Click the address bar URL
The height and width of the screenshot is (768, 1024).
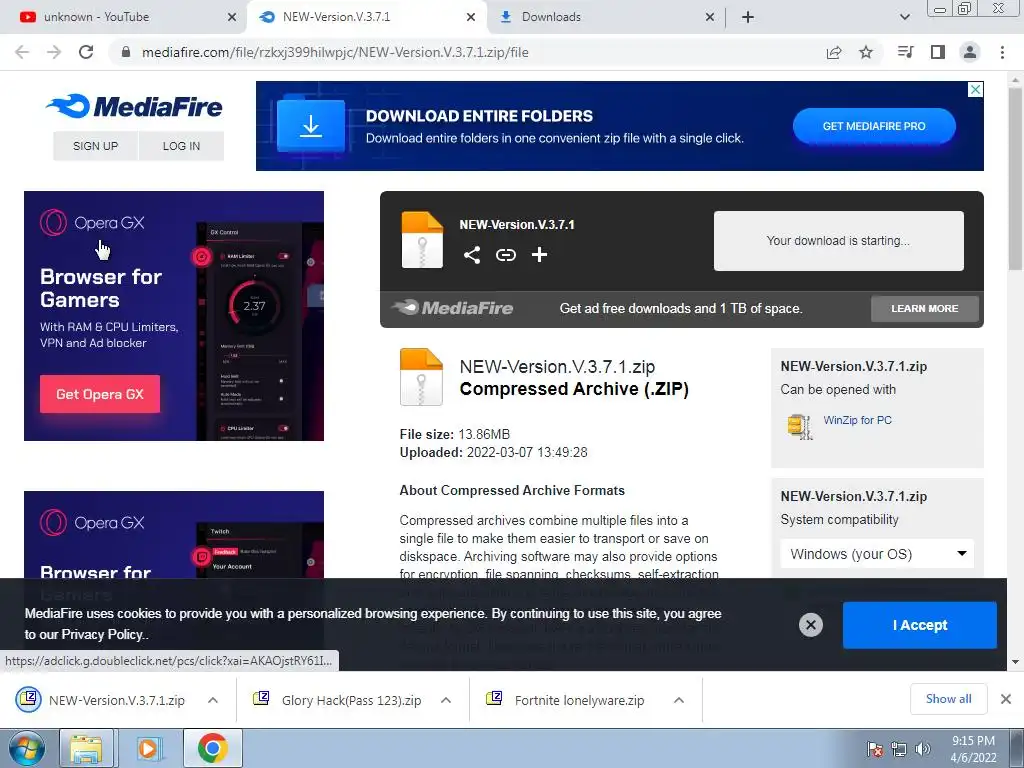click(x=335, y=52)
